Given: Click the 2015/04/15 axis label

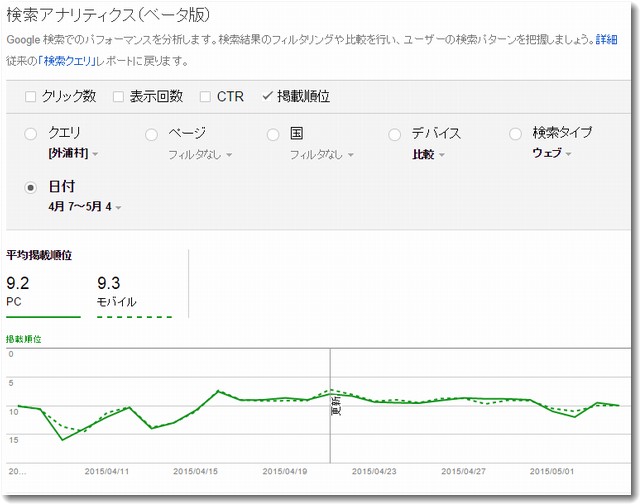Looking at the screenshot, I should tap(196, 471).
